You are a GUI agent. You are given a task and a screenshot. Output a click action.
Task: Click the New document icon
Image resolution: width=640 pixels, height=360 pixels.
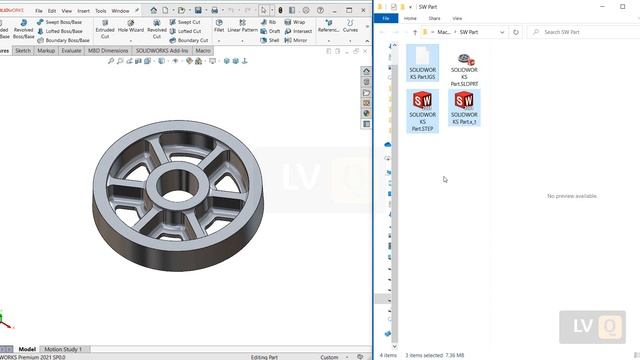click(165, 10)
